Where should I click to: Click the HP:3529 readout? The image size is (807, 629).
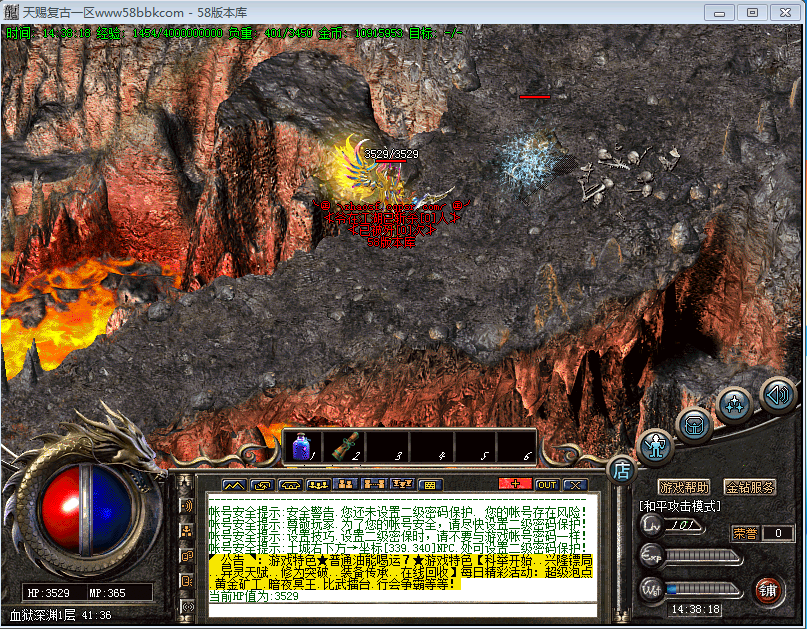tap(48, 593)
